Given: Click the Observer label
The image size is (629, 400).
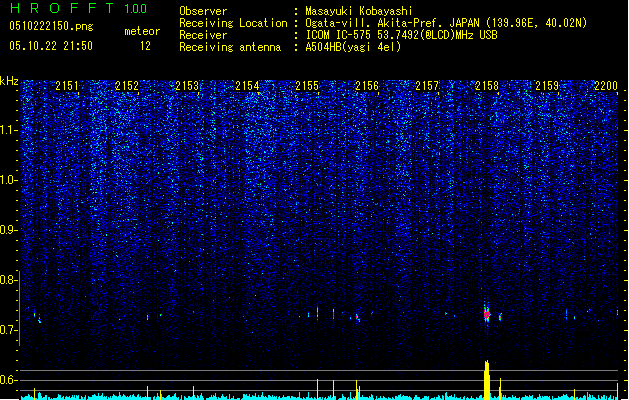Looking at the screenshot, I should (203, 11).
